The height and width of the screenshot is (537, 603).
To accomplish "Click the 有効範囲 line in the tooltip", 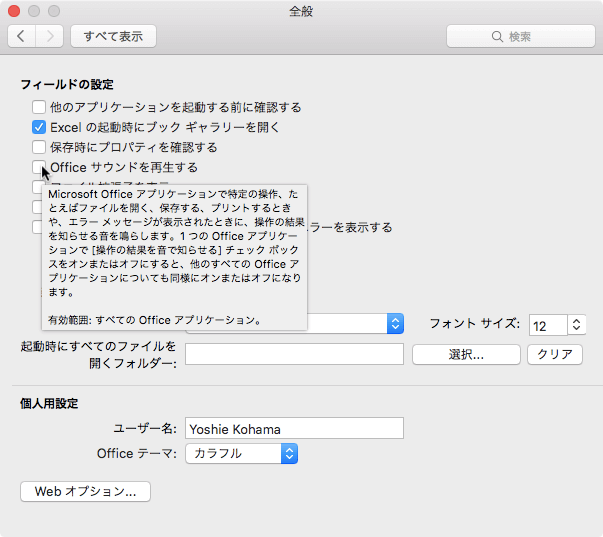I will click(x=155, y=320).
